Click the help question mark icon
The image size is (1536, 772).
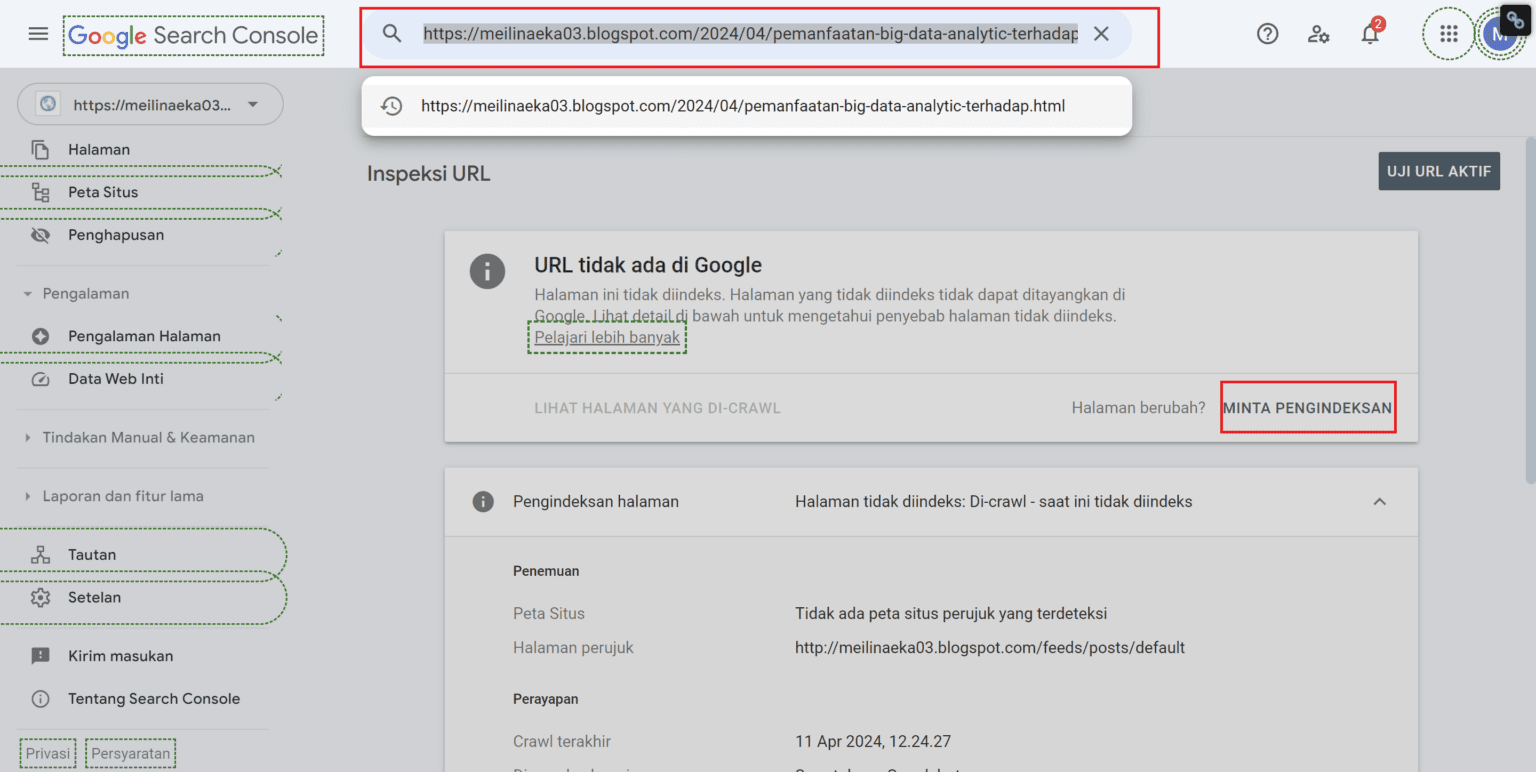1267,33
